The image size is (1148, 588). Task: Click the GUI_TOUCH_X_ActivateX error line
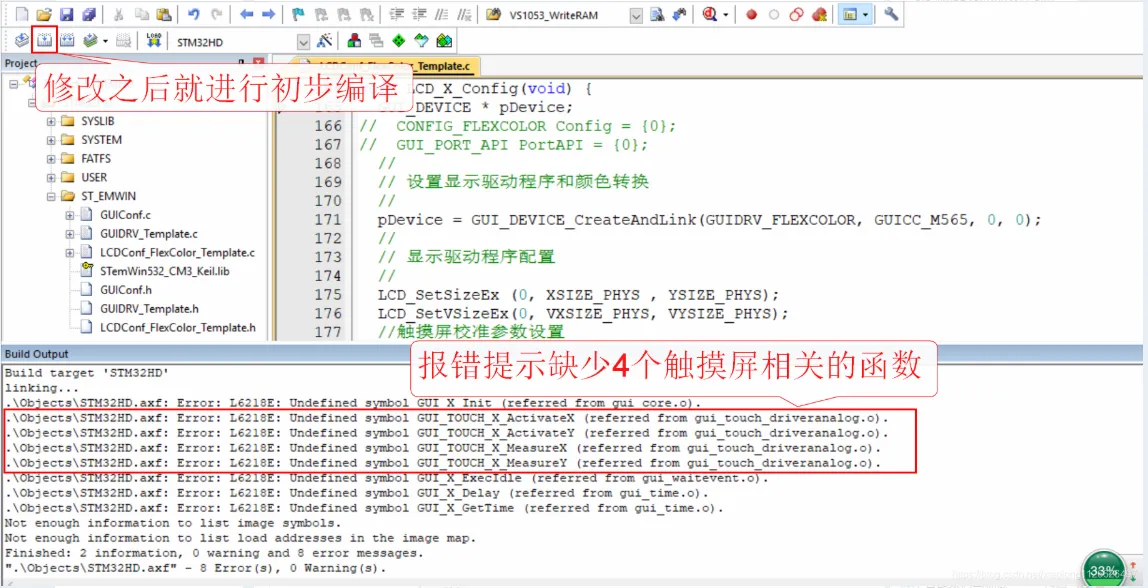[x=446, y=418]
